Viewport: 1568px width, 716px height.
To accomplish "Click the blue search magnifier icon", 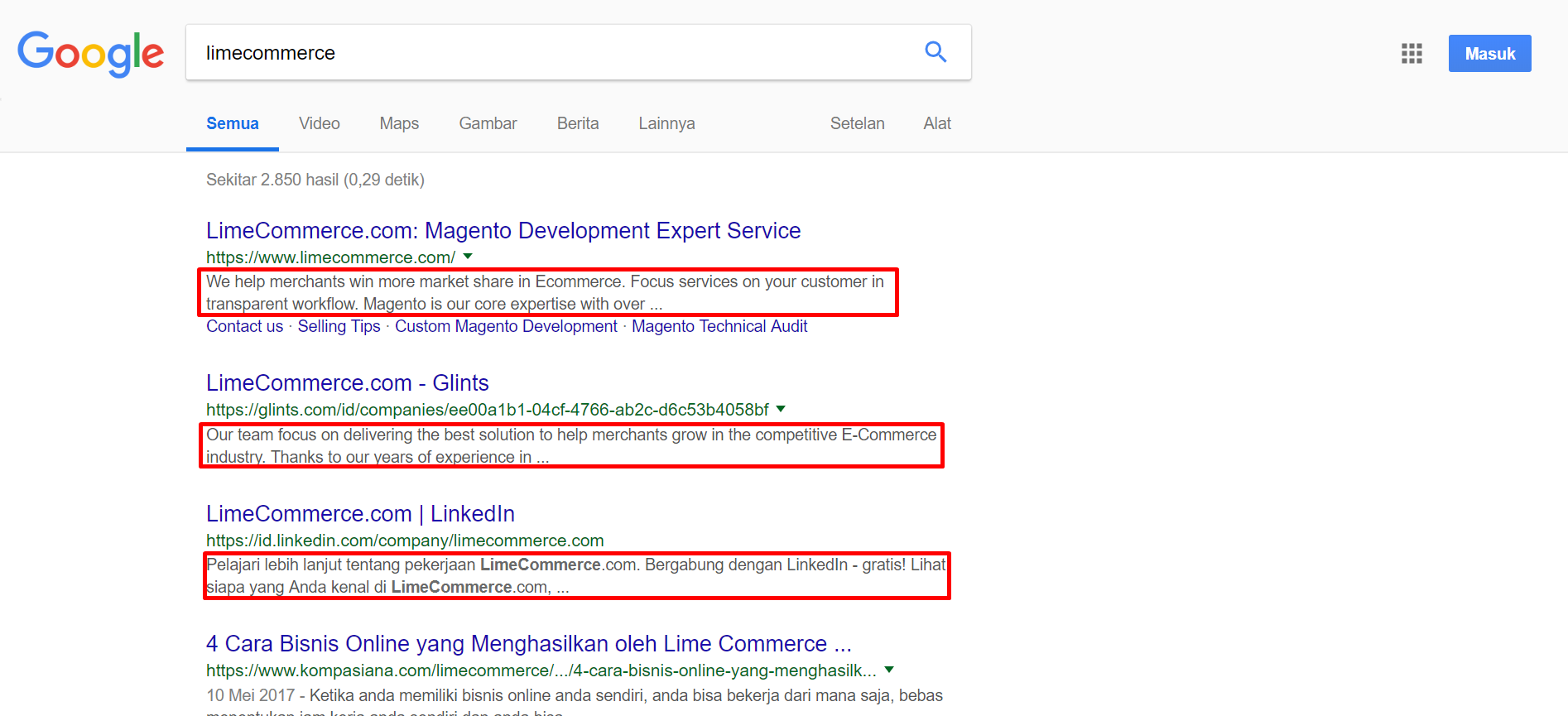I will point(936,52).
